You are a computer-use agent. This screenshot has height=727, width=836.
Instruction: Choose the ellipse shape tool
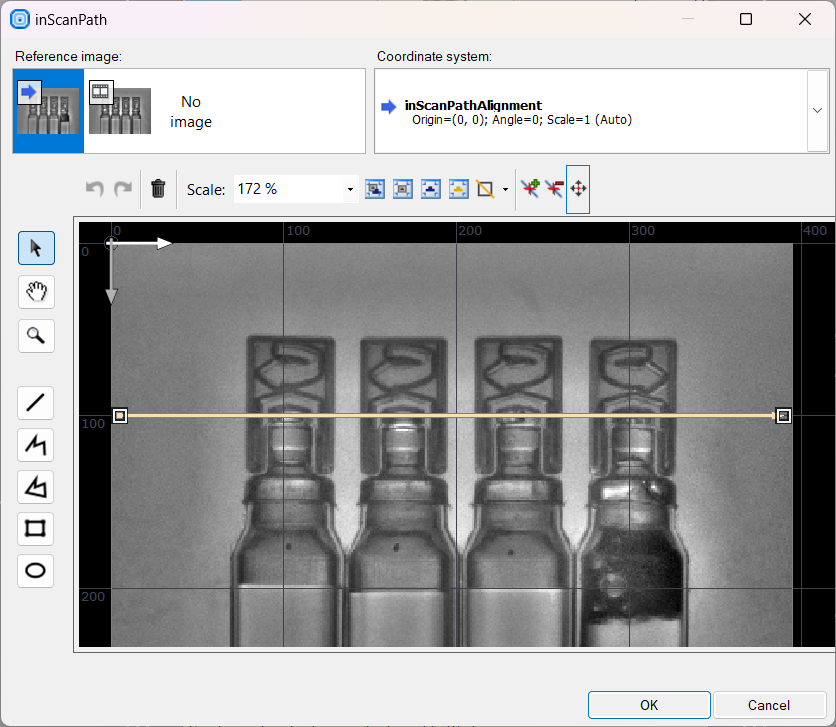(36, 570)
